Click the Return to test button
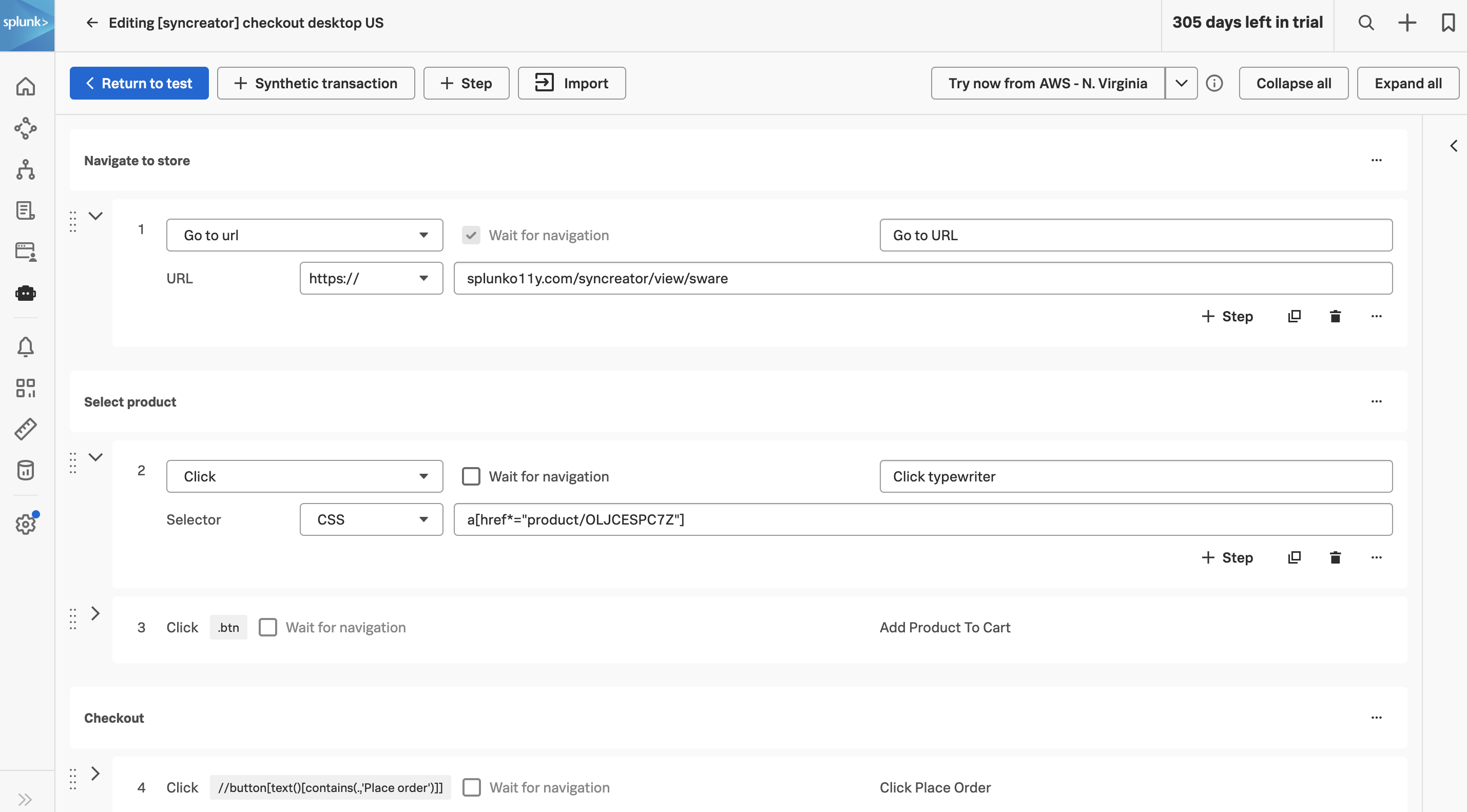Image resolution: width=1467 pixels, height=812 pixels. pos(139,83)
